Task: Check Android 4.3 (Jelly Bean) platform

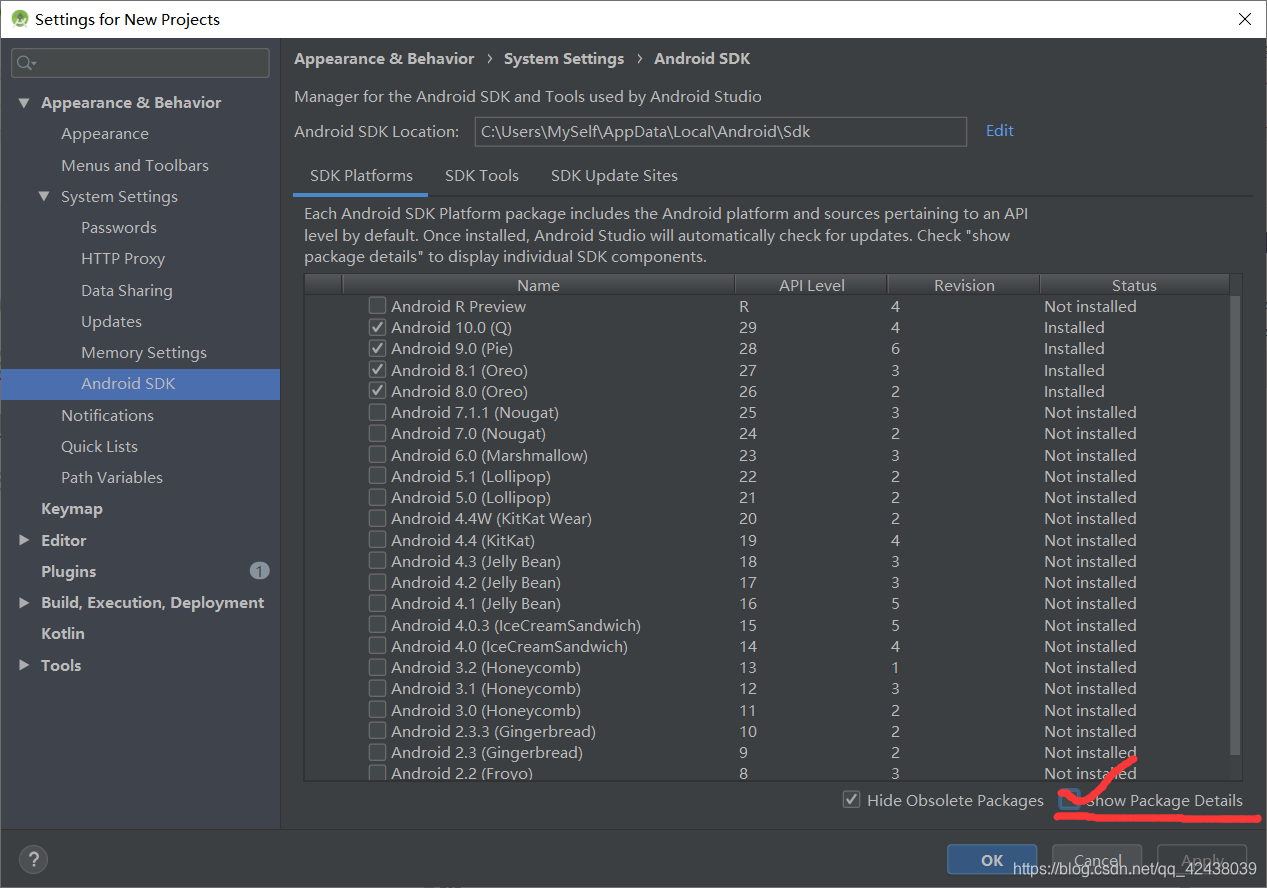Action: tap(377, 561)
